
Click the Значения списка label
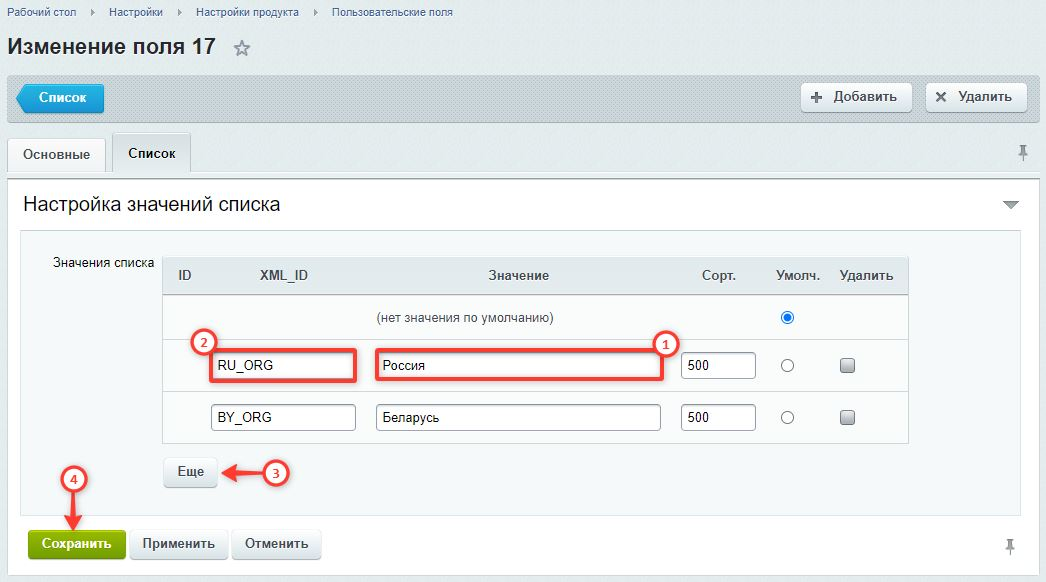[x=103, y=263]
